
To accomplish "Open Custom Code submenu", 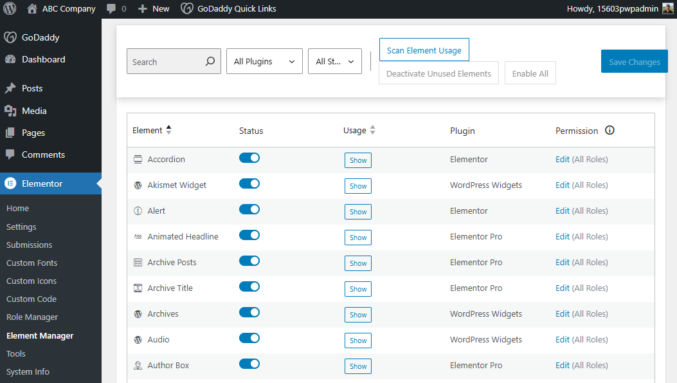I will [x=31, y=299].
